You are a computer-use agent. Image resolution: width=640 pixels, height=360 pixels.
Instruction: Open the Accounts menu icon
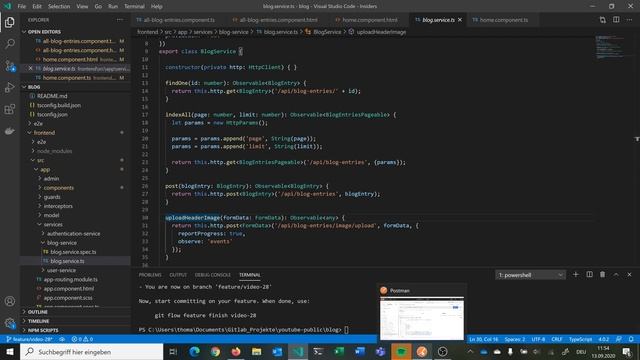pos(10,301)
